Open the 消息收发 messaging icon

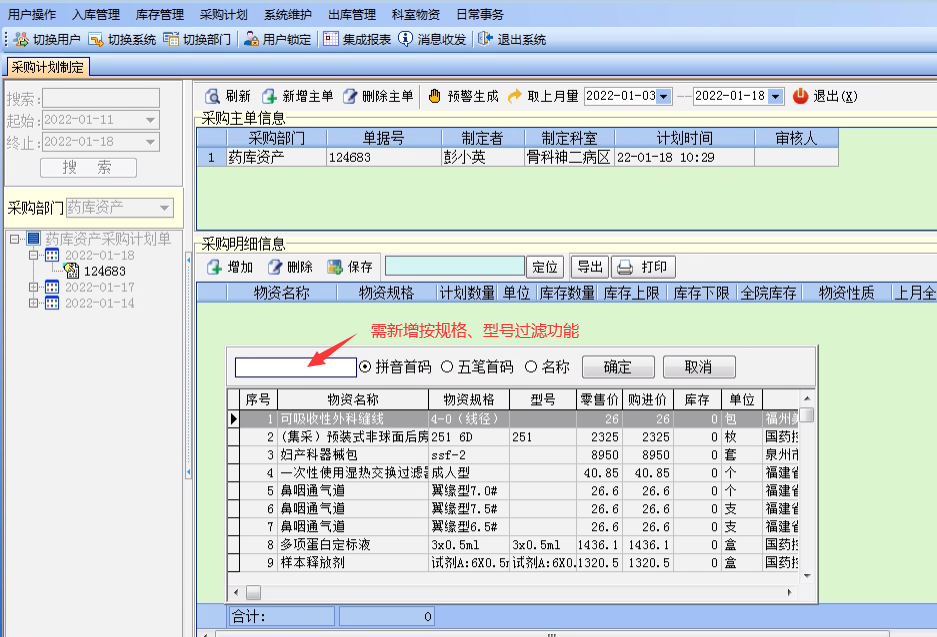405,39
